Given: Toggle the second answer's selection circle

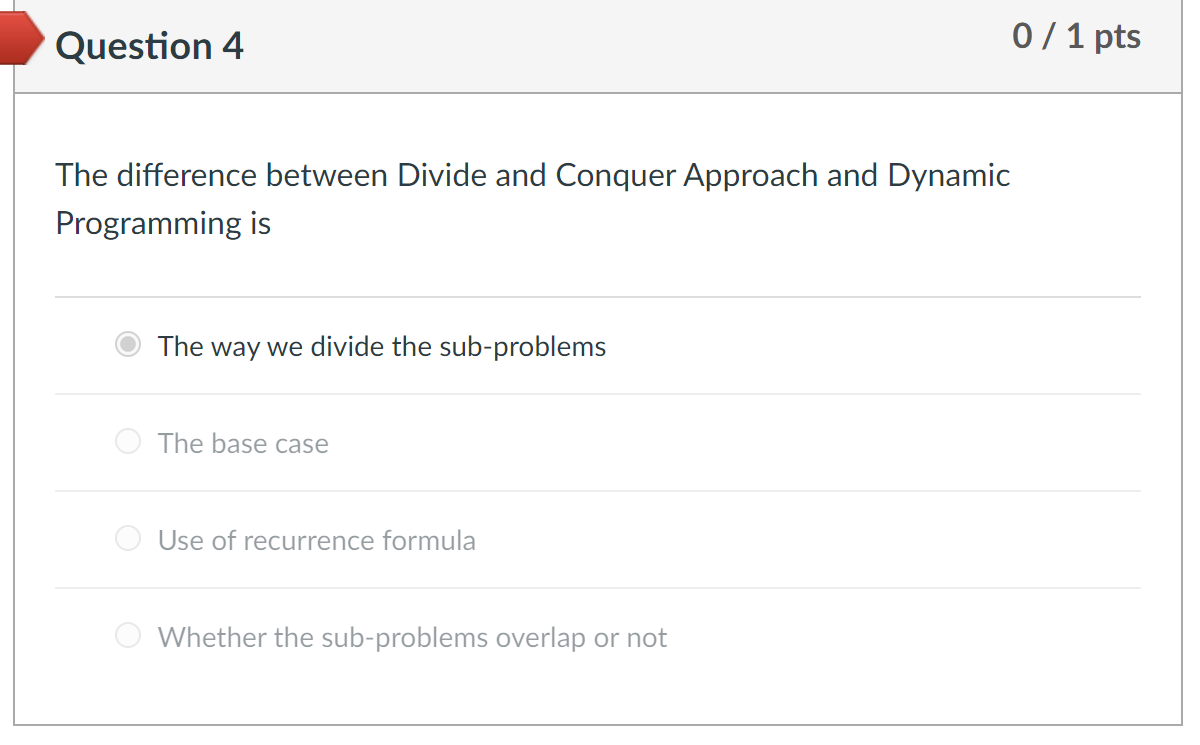Looking at the screenshot, I should pyautogui.click(x=127, y=441).
